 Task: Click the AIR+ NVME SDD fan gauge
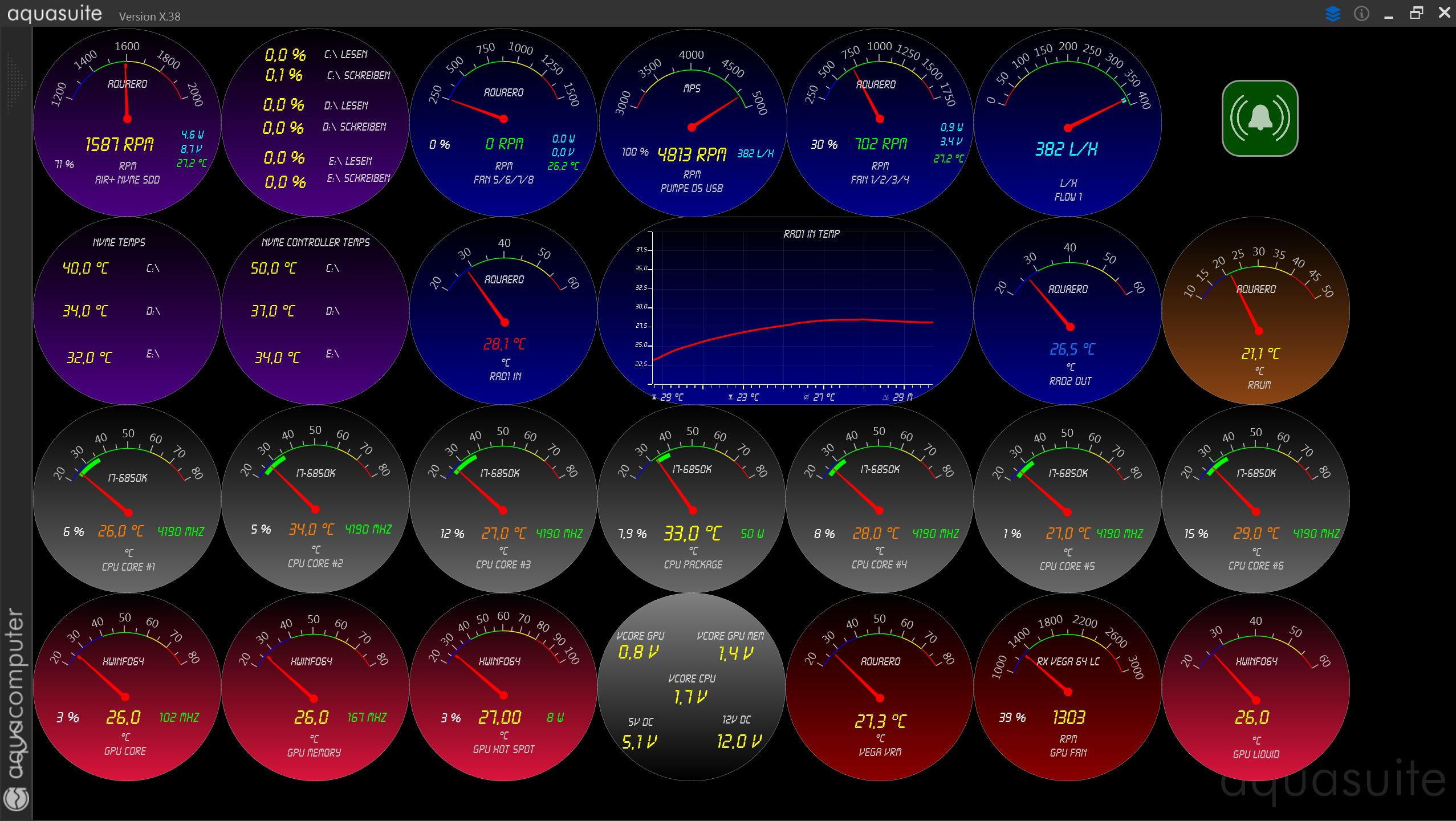tap(127, 123)
